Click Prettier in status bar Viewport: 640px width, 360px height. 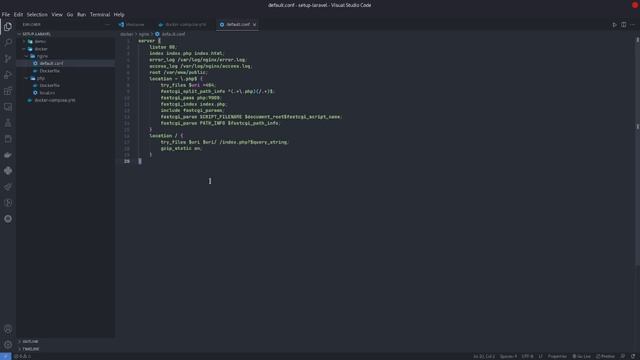pos(605,356)
